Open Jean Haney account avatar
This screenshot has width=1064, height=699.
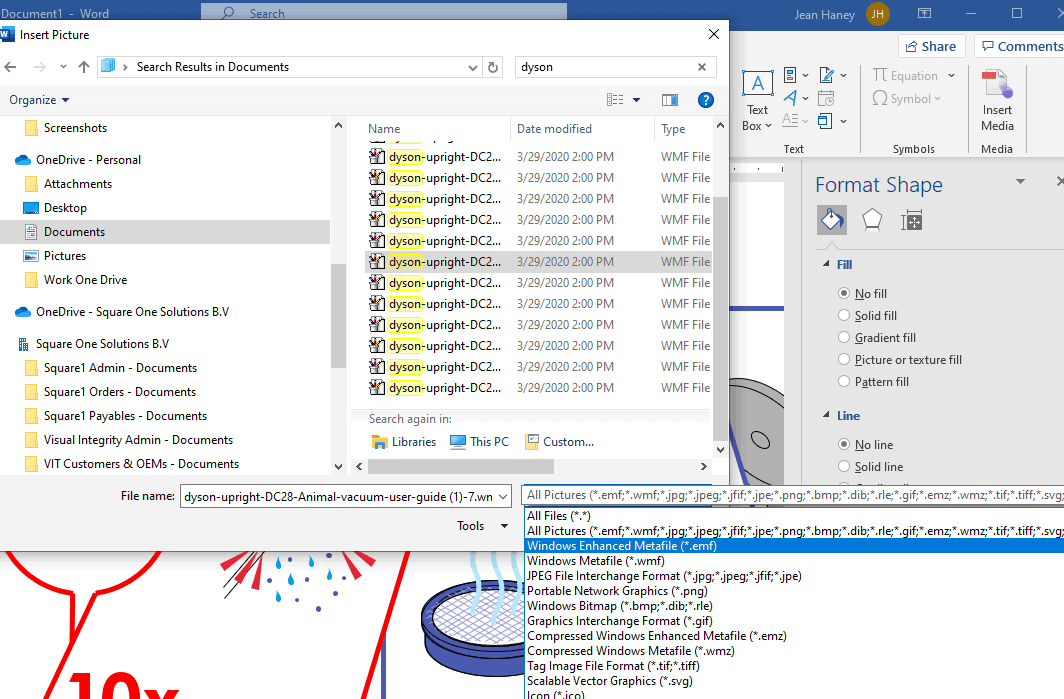point(877,14)
